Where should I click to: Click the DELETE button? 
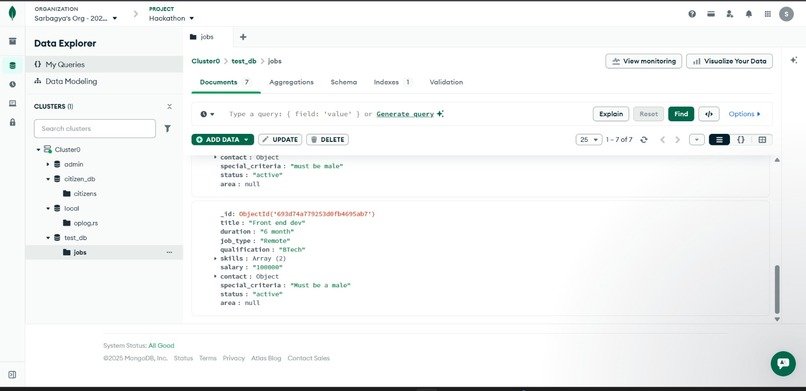coord(327,140)
